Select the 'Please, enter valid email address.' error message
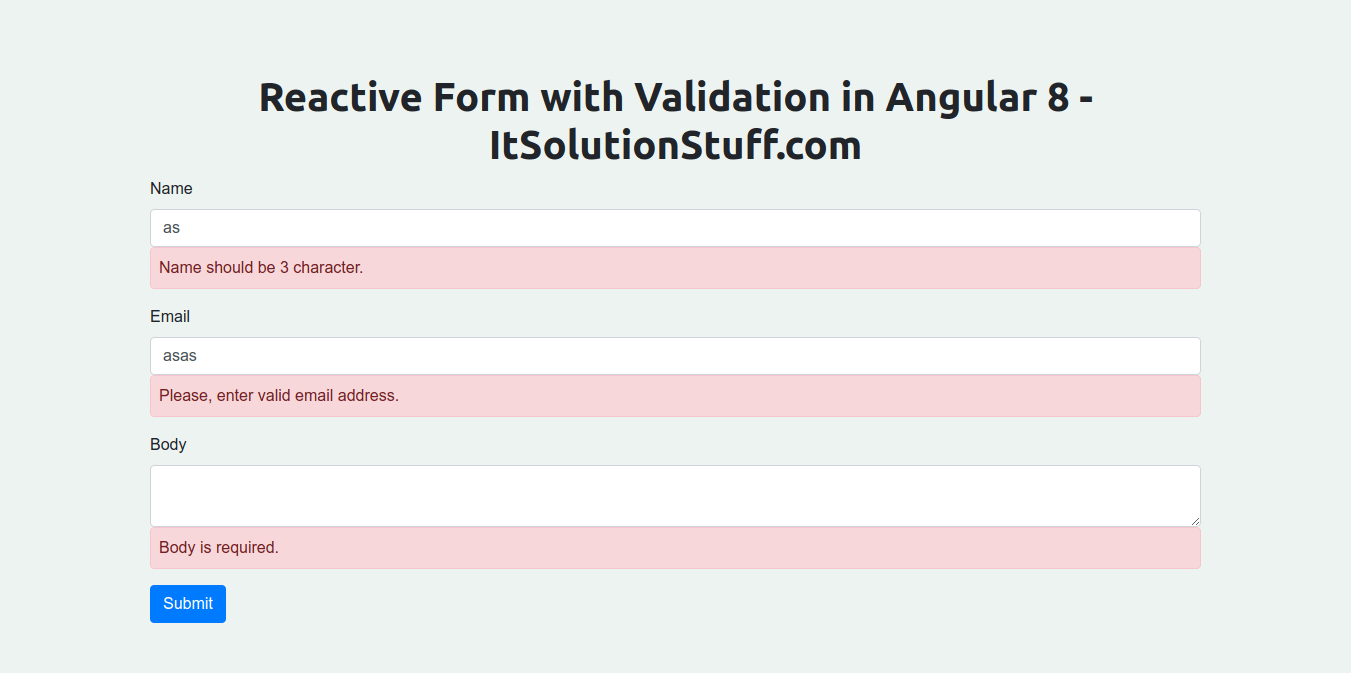 279,395
